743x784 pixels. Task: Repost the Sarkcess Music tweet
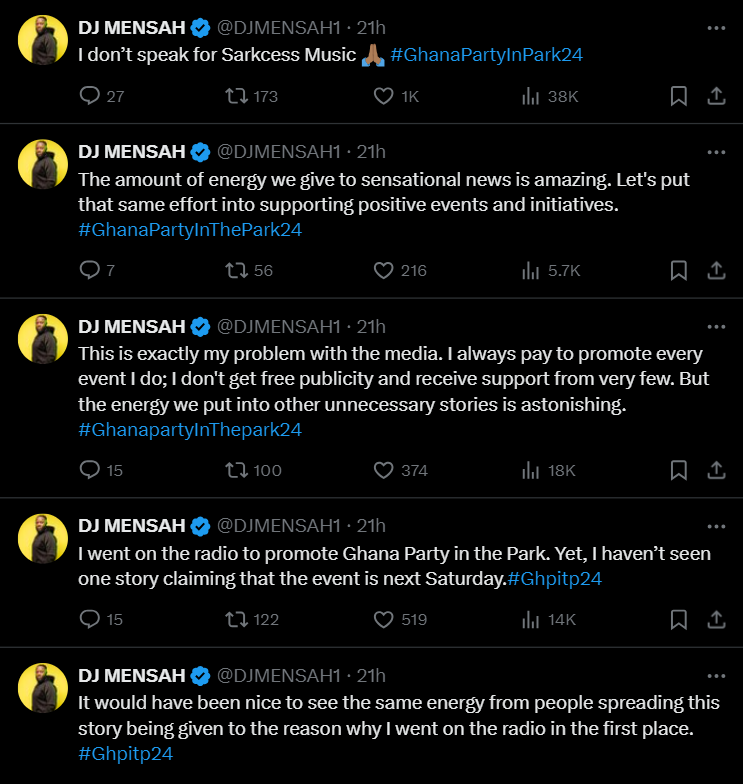(x=236, y=96)
